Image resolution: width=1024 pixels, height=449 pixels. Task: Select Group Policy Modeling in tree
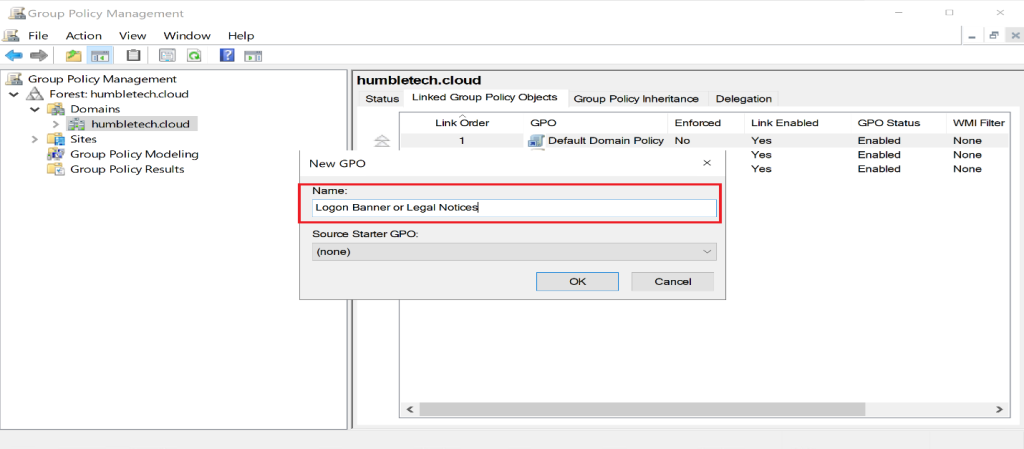click(x=134, y=154)
